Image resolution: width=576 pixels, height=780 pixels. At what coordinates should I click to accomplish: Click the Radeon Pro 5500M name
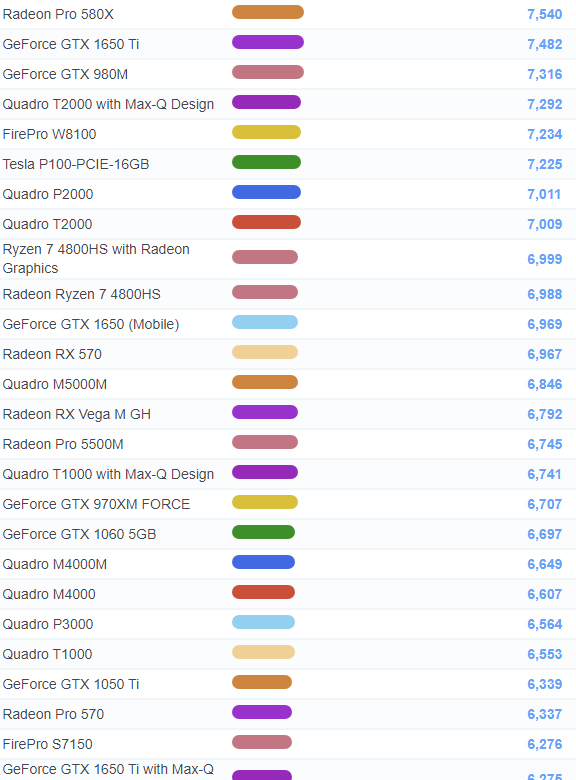click(63, 444)
